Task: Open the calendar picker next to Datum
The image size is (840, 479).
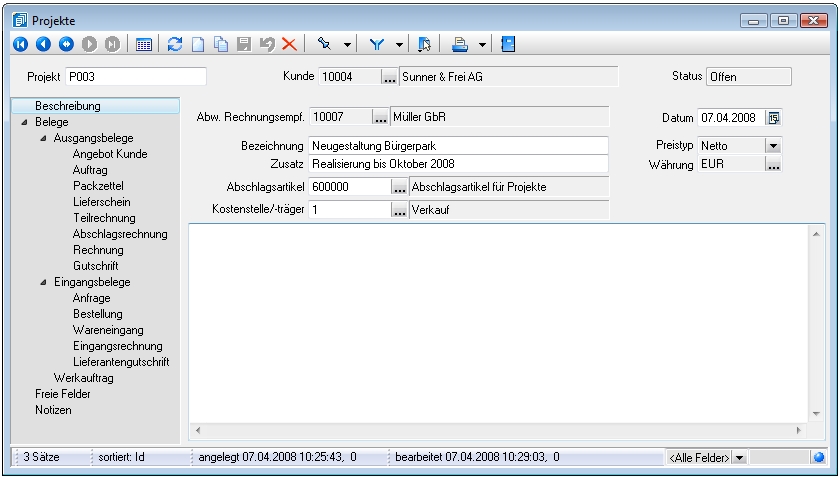Action: [x=773, y=118]
